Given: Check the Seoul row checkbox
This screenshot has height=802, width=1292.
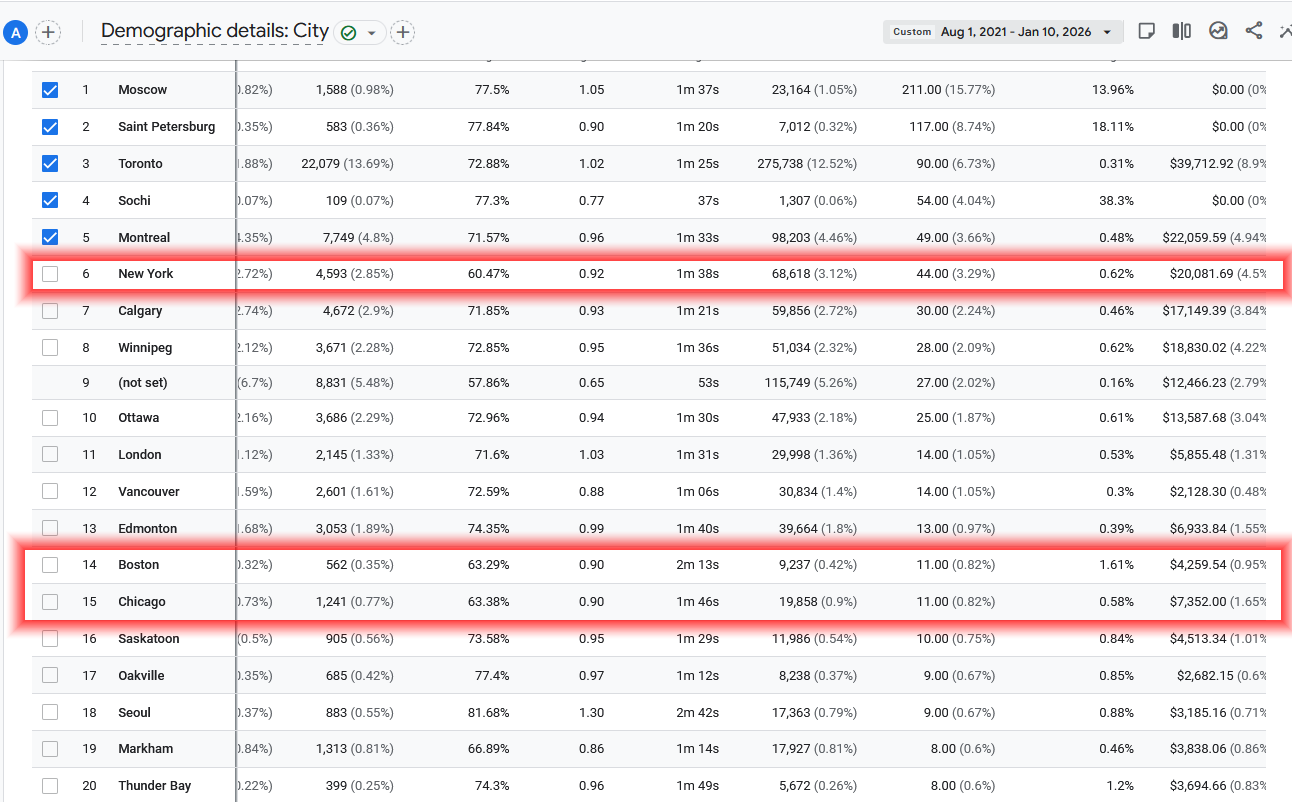Looking at the screenshot, I should pos(50,713).
